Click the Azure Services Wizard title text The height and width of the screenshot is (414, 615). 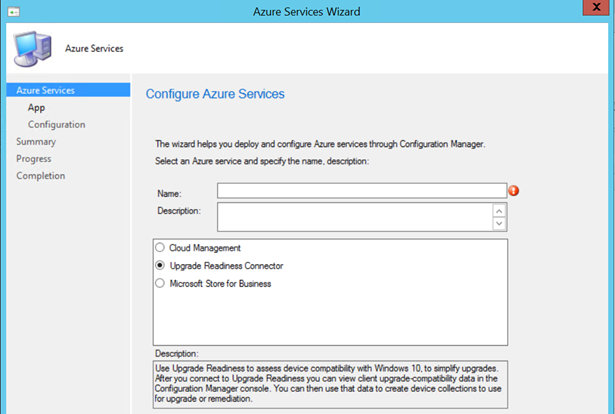[307, 12]
